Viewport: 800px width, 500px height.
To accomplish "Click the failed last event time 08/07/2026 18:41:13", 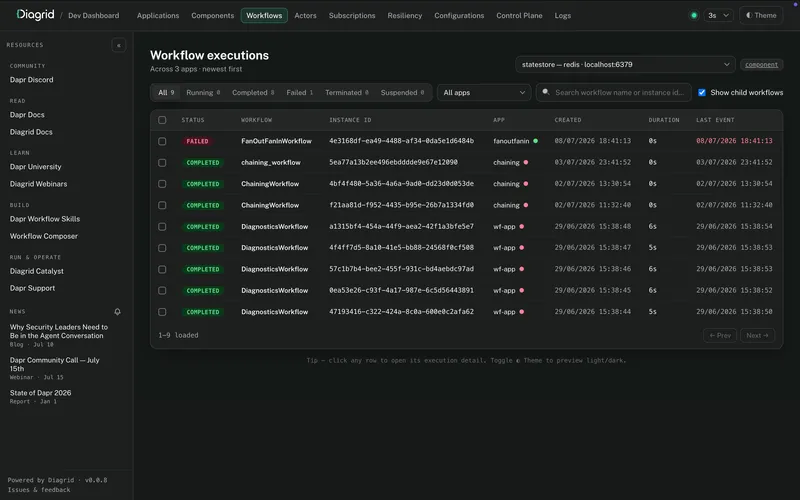I will click(x=734, y=141).
